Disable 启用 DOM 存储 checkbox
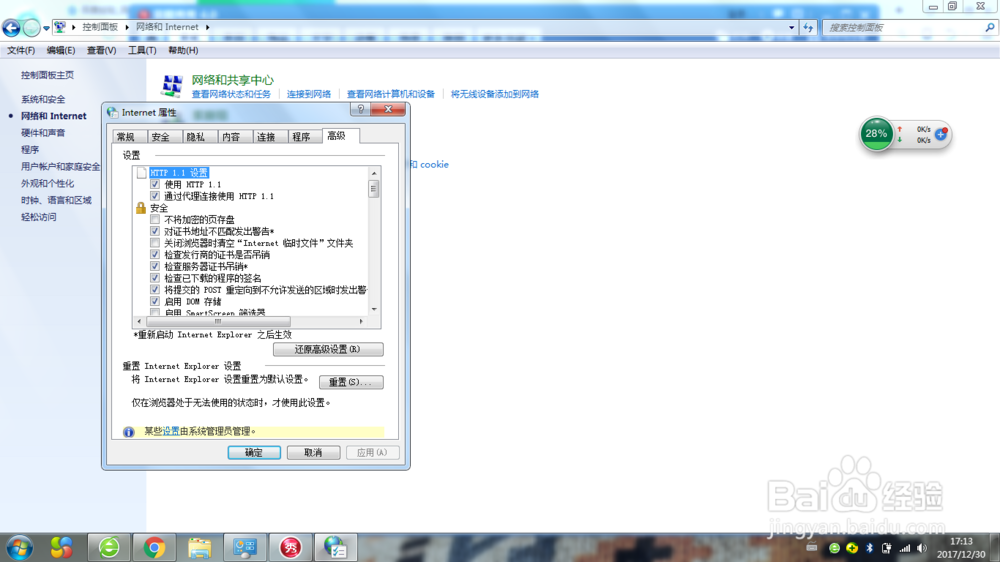The image size is (1000, 562). click(155, 301)
